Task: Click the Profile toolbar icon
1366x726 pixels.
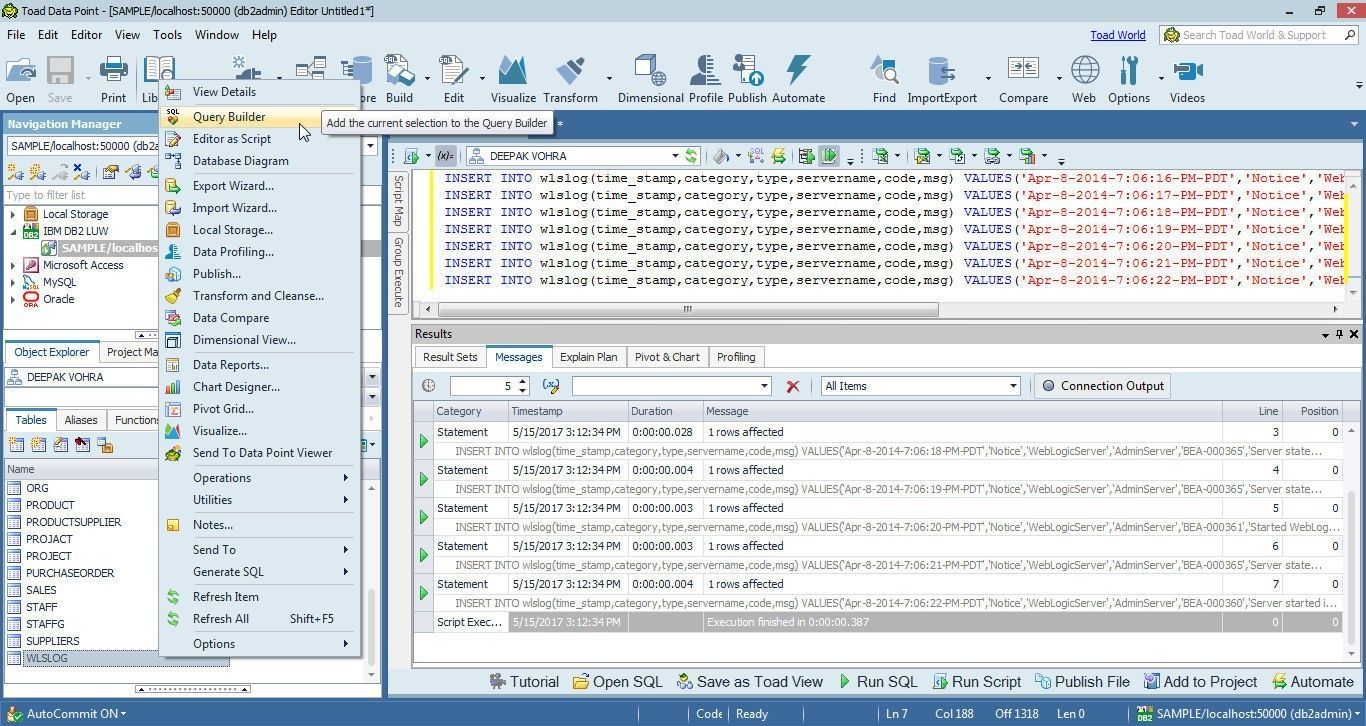Action: point(705,80)
